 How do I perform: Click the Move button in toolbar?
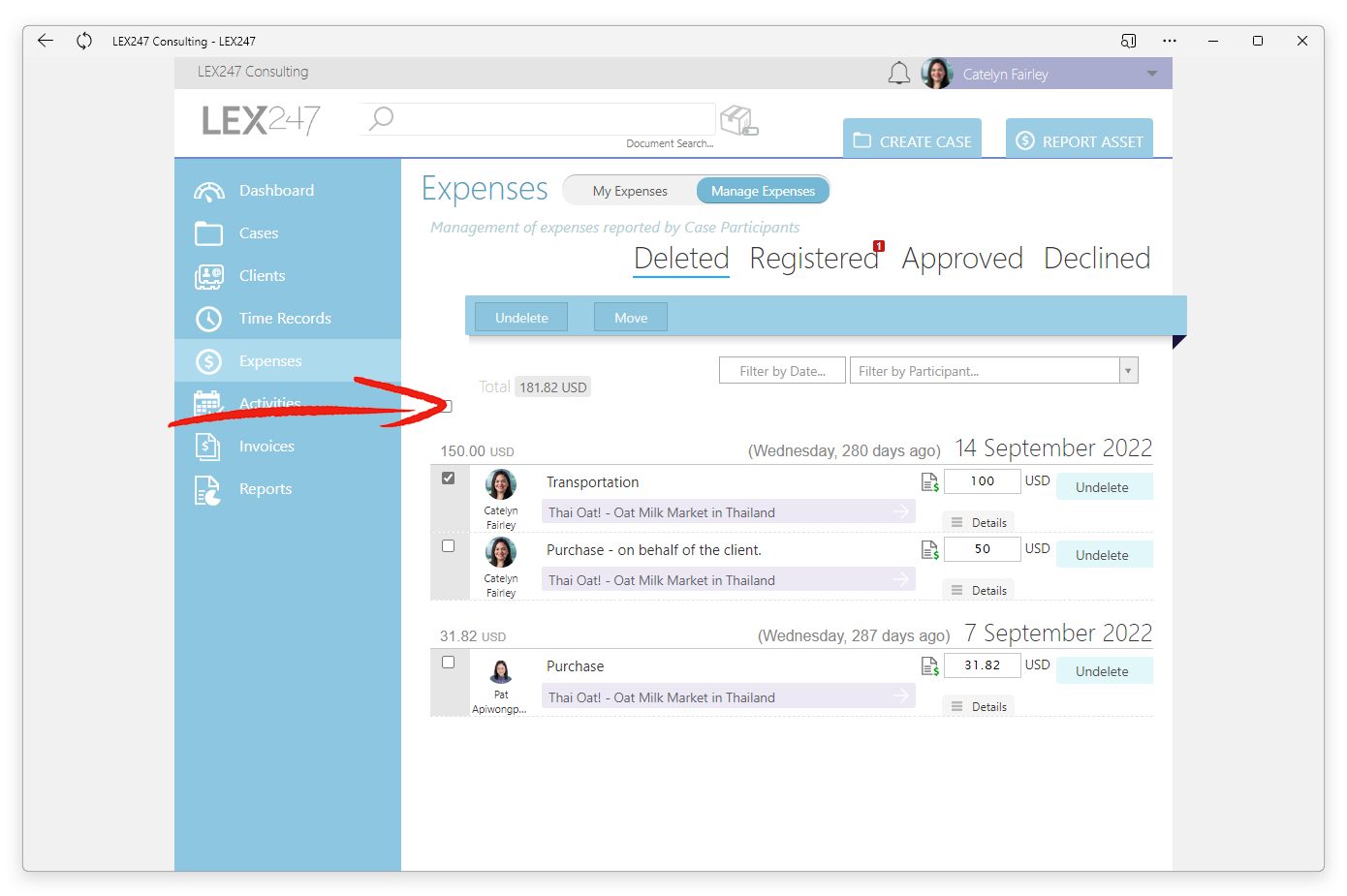[631, 318]
